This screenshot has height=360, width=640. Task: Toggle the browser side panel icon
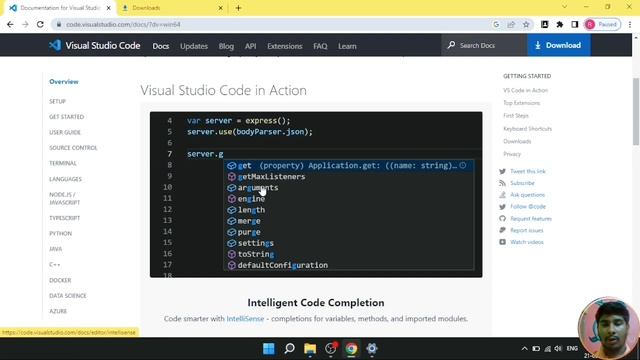point(575,24)
